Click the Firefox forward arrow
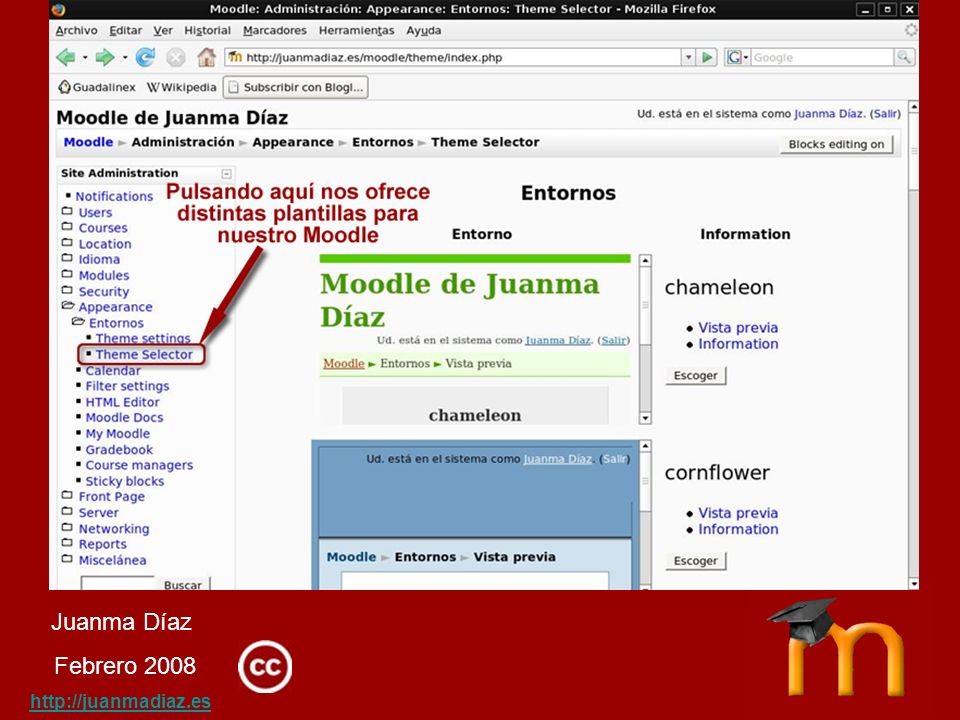This screenshot has height=720, width=960. coord(105,58)
